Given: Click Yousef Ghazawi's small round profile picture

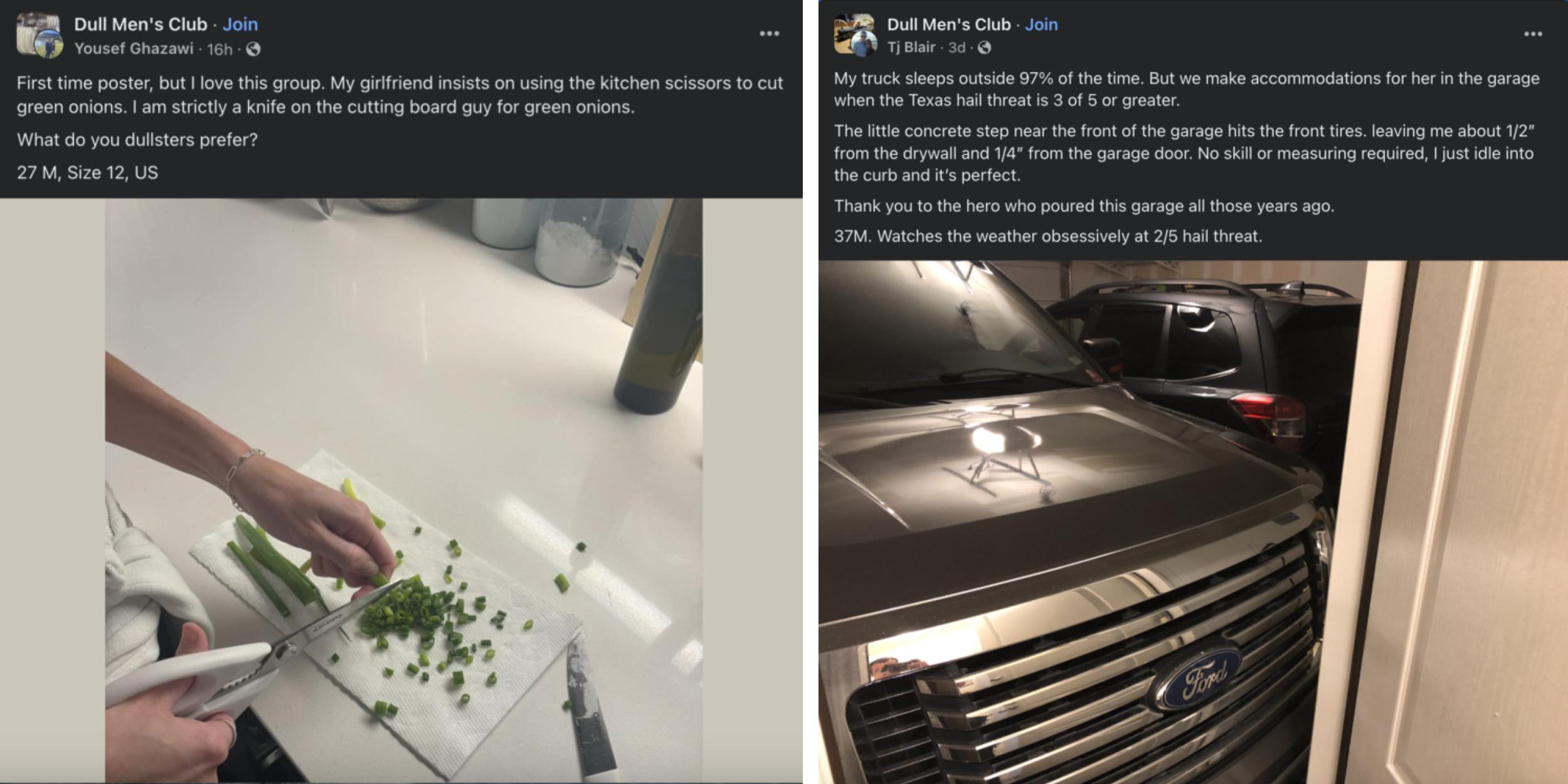Looking at the screenshot, I should [x=49, y=45].
